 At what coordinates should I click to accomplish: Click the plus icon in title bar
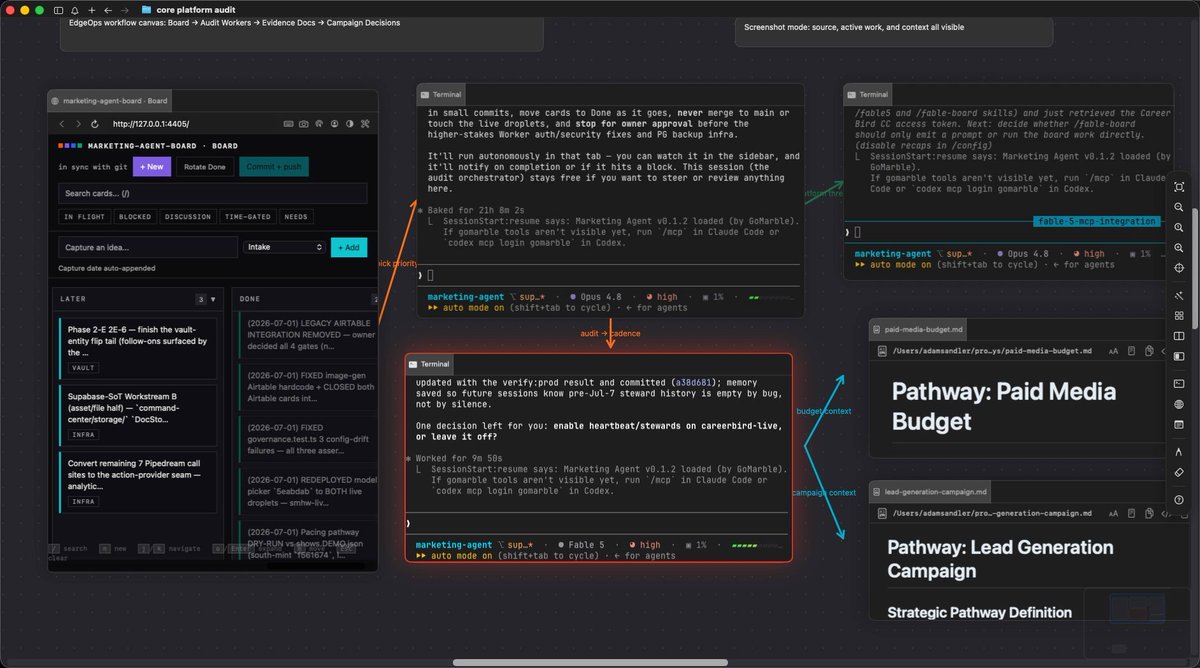tap(91, 9)
